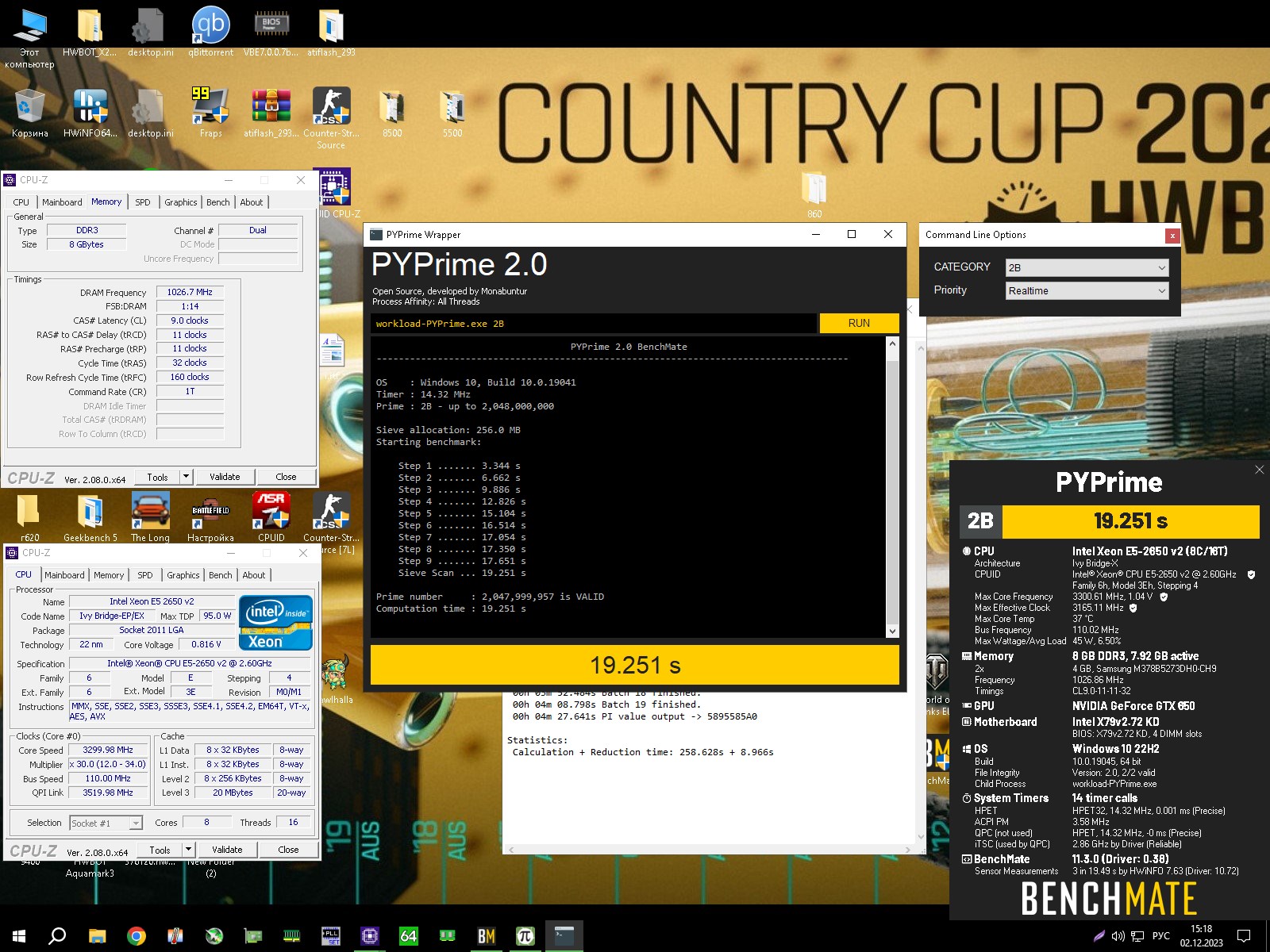Viewport: 1270px width, 952px height.
Task: Click Validate in the upper CPU-Z window
Action: (225, 477)
